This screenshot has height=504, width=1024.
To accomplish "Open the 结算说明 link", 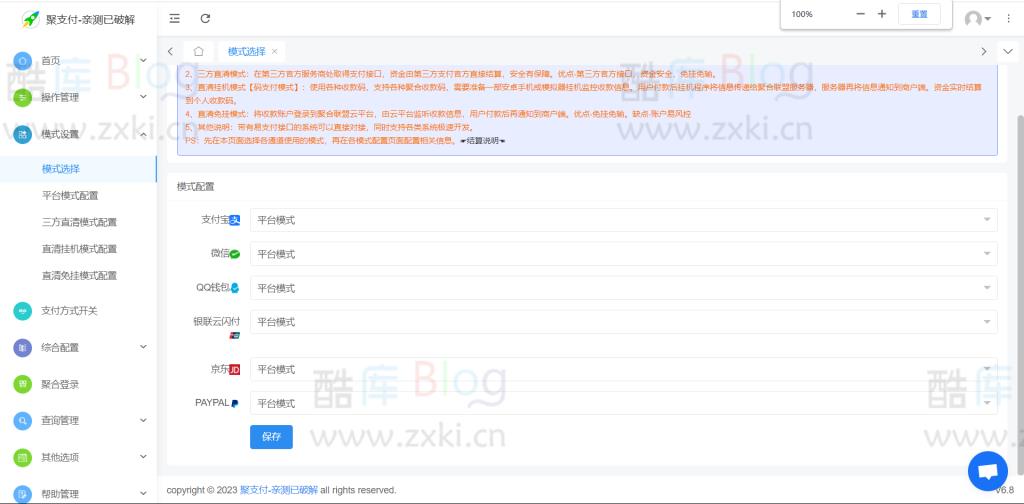I will pos(483,140).
